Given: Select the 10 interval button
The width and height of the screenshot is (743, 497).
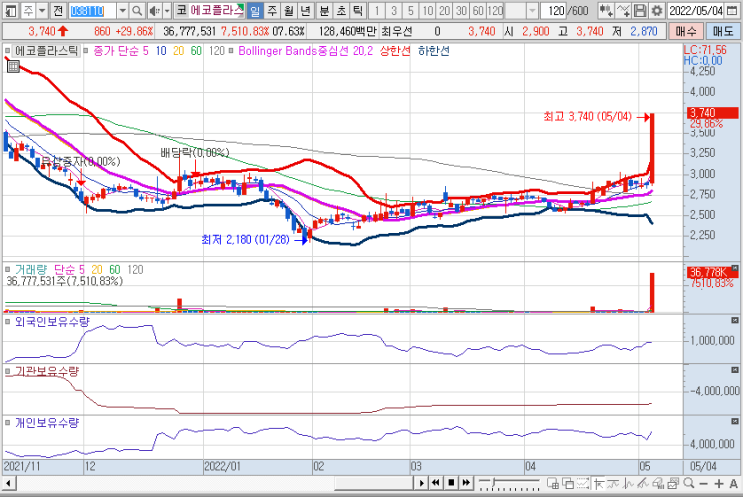Looking at the screenshot, I should (428, 10).
